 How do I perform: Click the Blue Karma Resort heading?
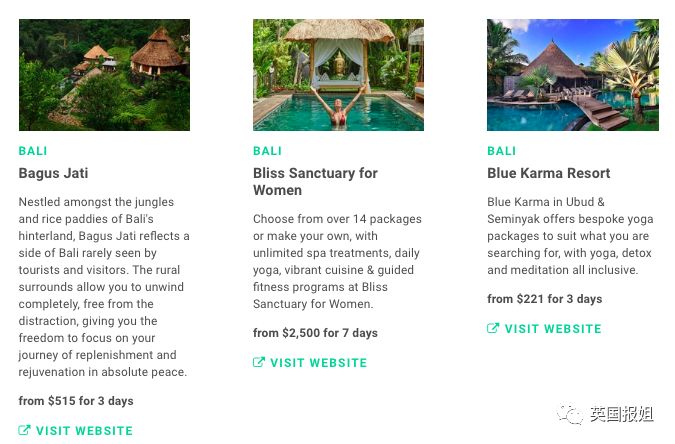coord(548,173)
